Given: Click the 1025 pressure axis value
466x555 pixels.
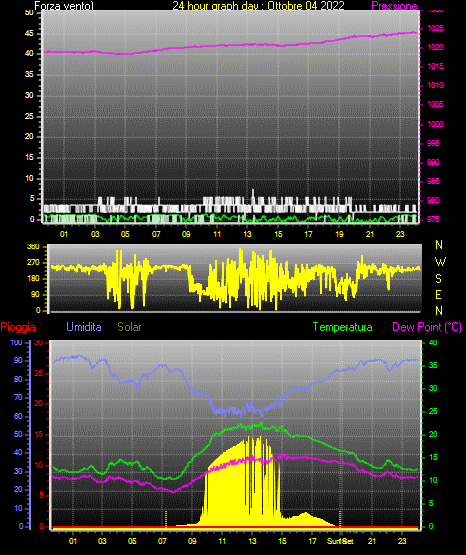Looking at the screenshot, I should [435, 28].
